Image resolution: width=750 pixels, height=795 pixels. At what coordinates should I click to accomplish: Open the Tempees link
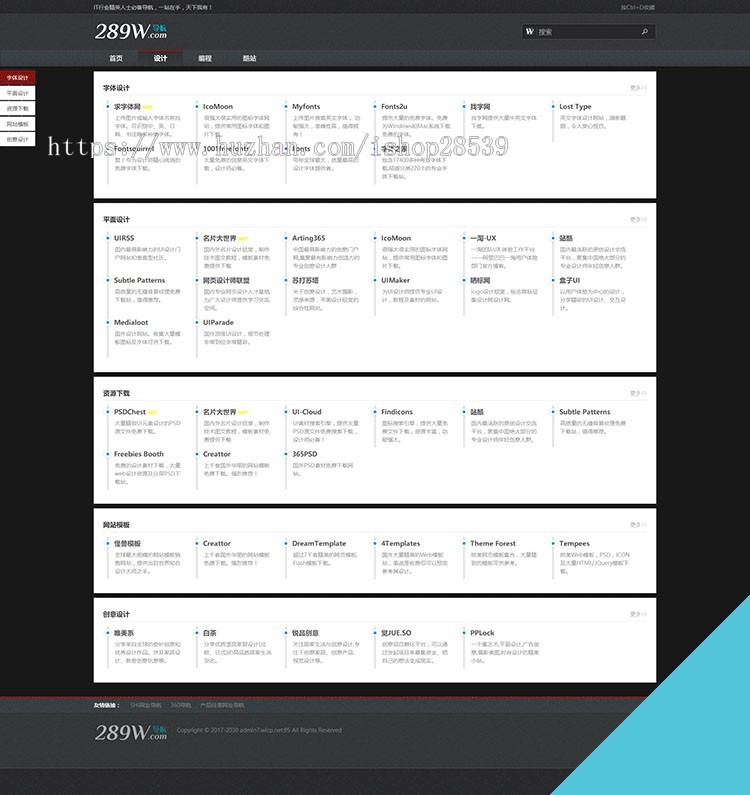574,543
